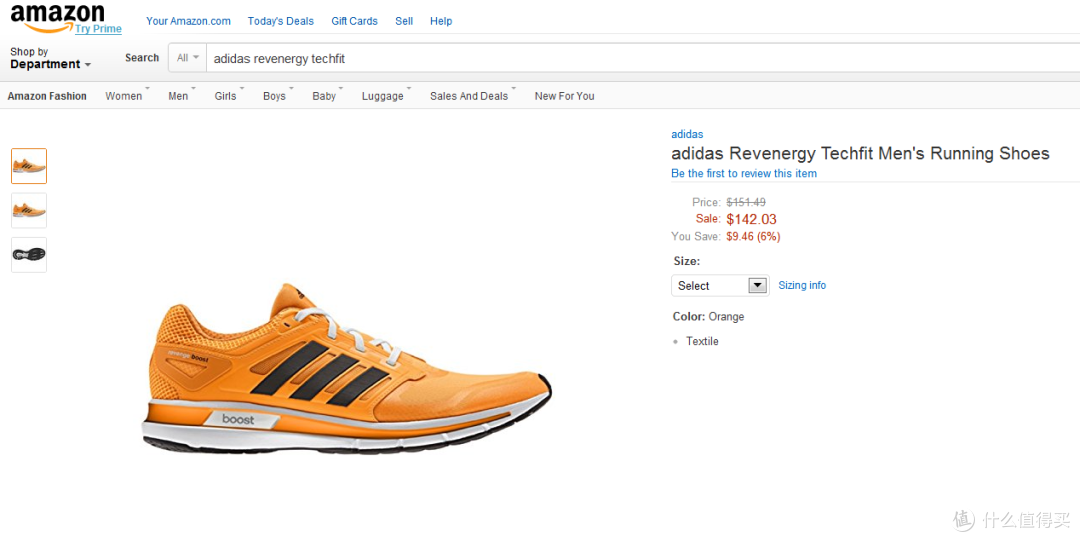The image size is (1080, 542).
Task: Expand the Sales And Deals menu
Action: coord(469,96)
